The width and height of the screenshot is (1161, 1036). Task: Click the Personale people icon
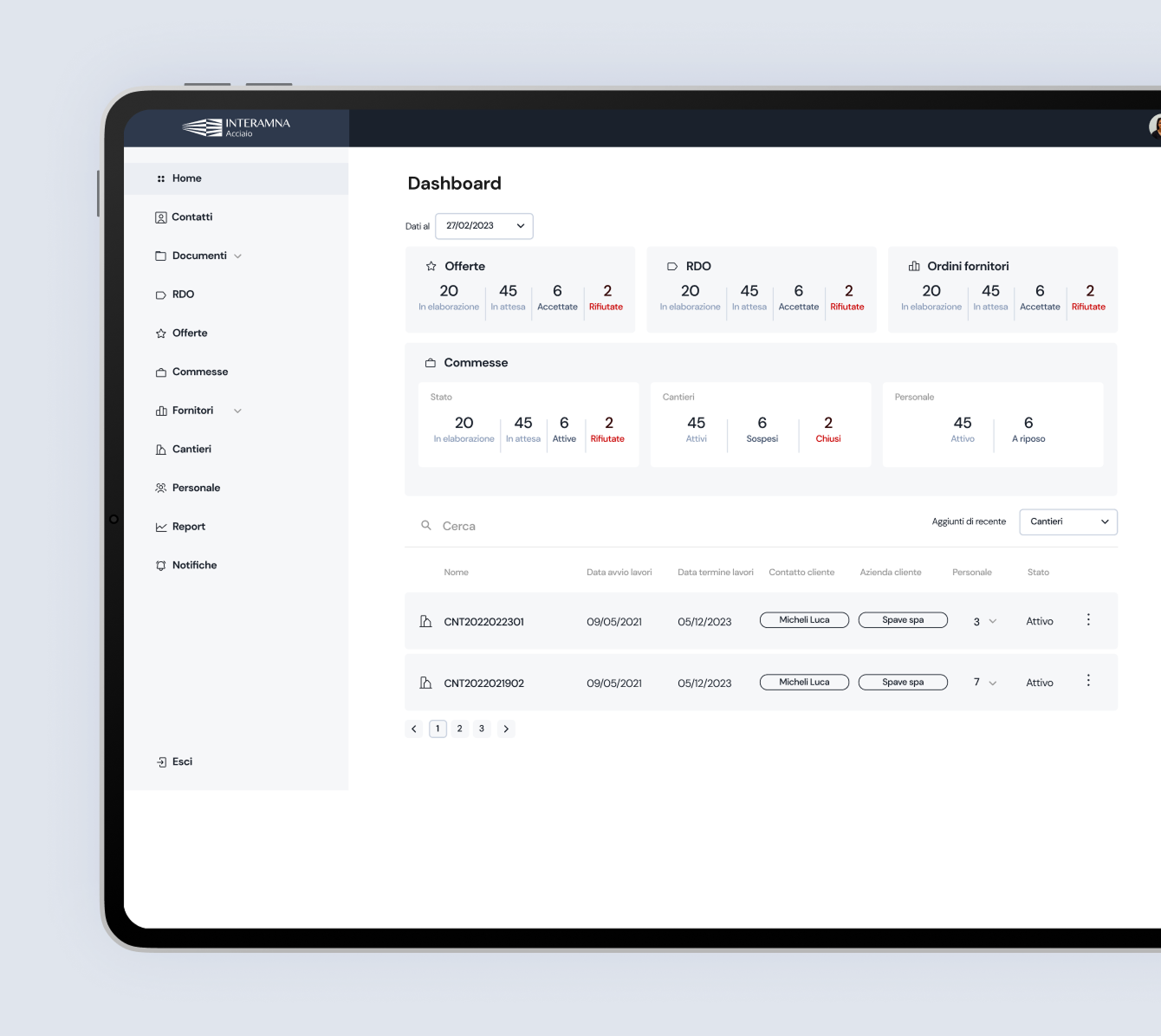coord(161,488)
